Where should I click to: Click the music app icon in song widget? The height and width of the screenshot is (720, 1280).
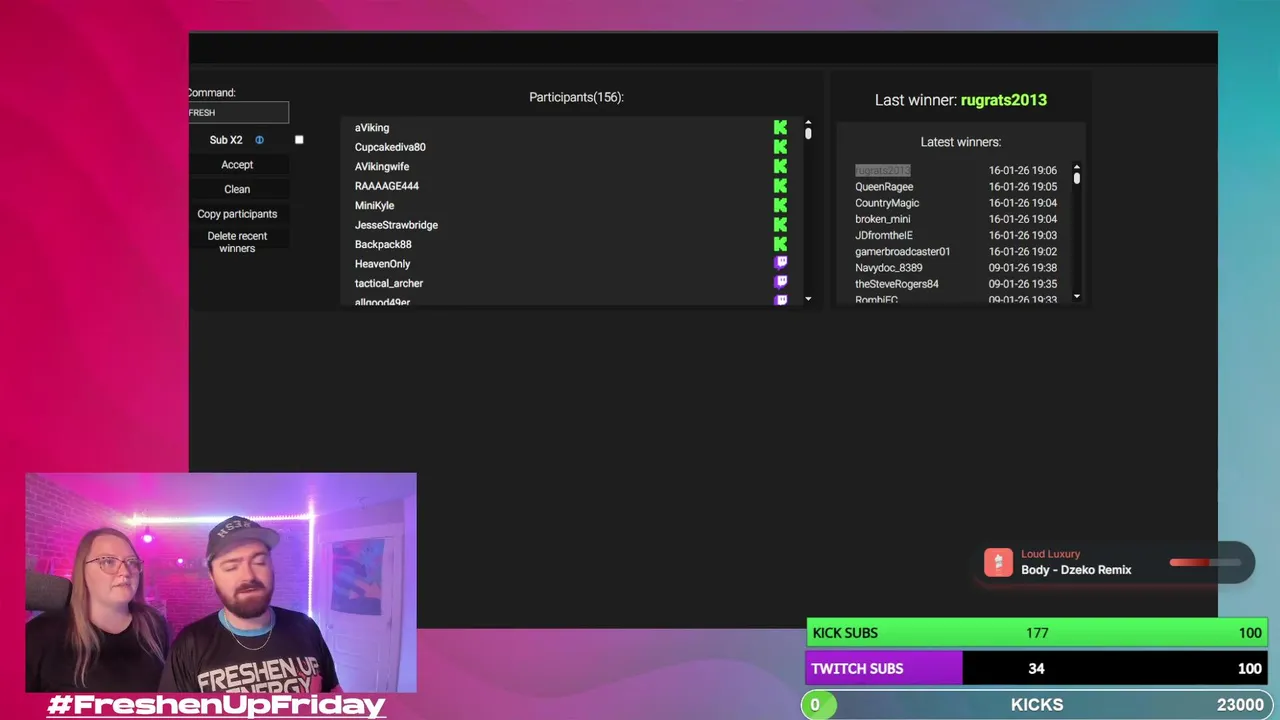tap(998, 563)
